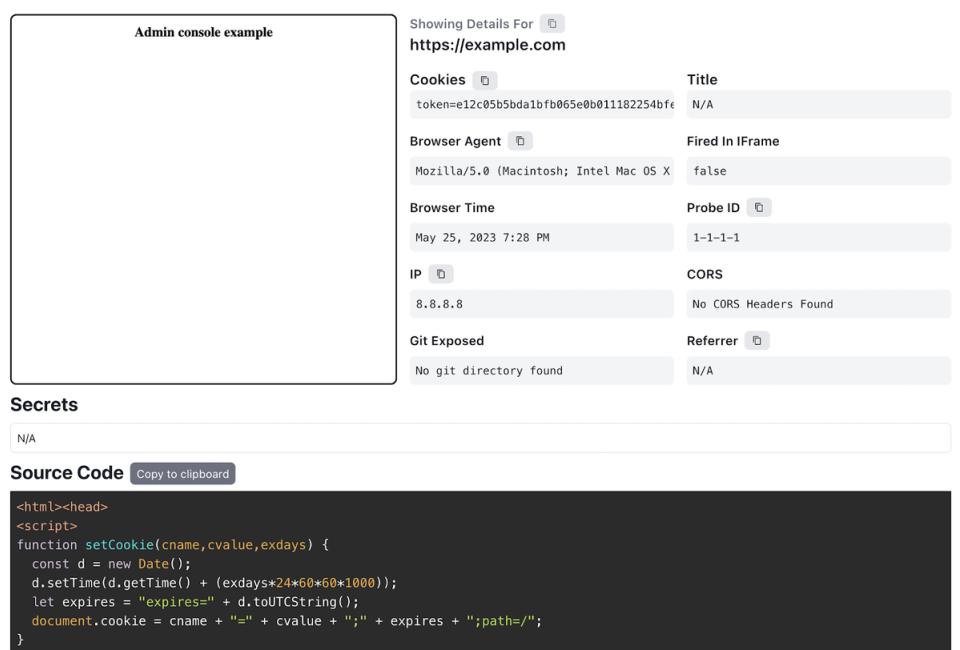The image size is (960, 650).
Task: Copy the Browser Agent string
Action: click(x=520, y=141)
